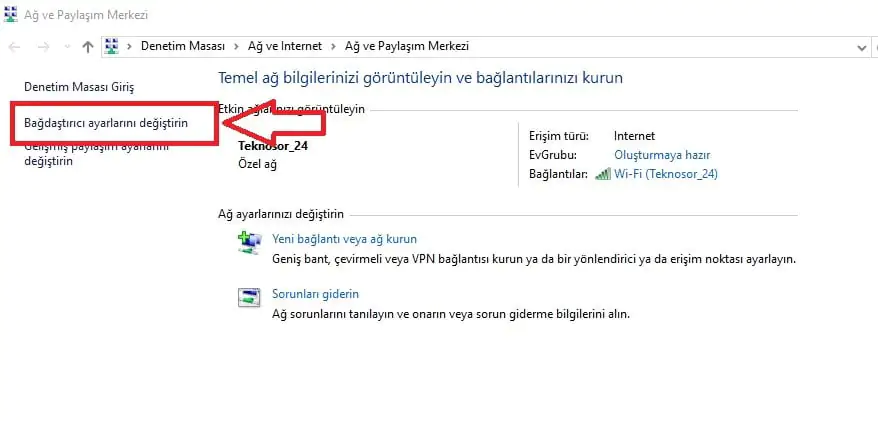Click the Ağ ayarlarınızı değiştirin heading

281,214
